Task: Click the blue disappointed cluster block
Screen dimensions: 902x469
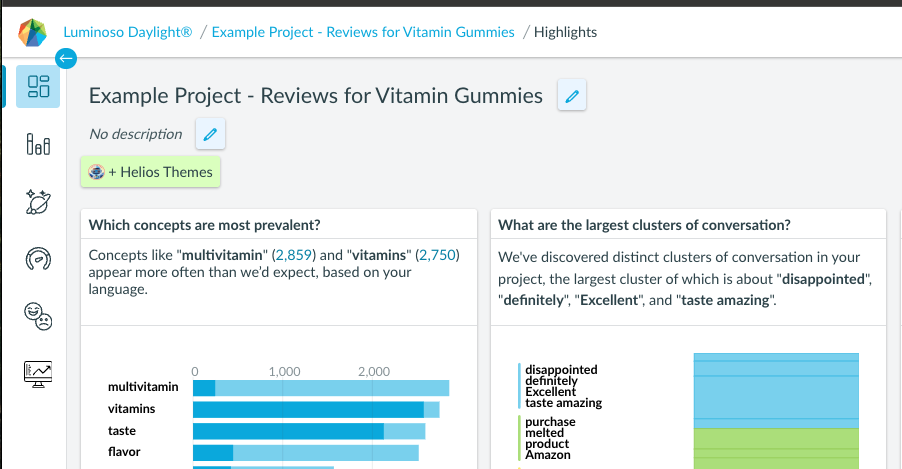Action: pyautogui.click(x=776, y=391)
